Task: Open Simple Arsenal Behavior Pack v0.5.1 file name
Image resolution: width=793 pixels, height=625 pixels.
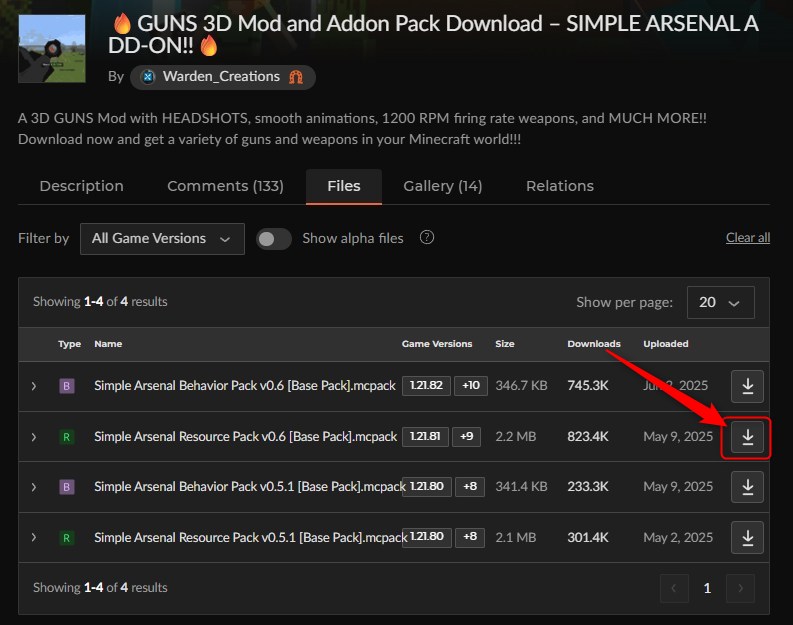Action: pyautogui.click(x=250, y=486)
